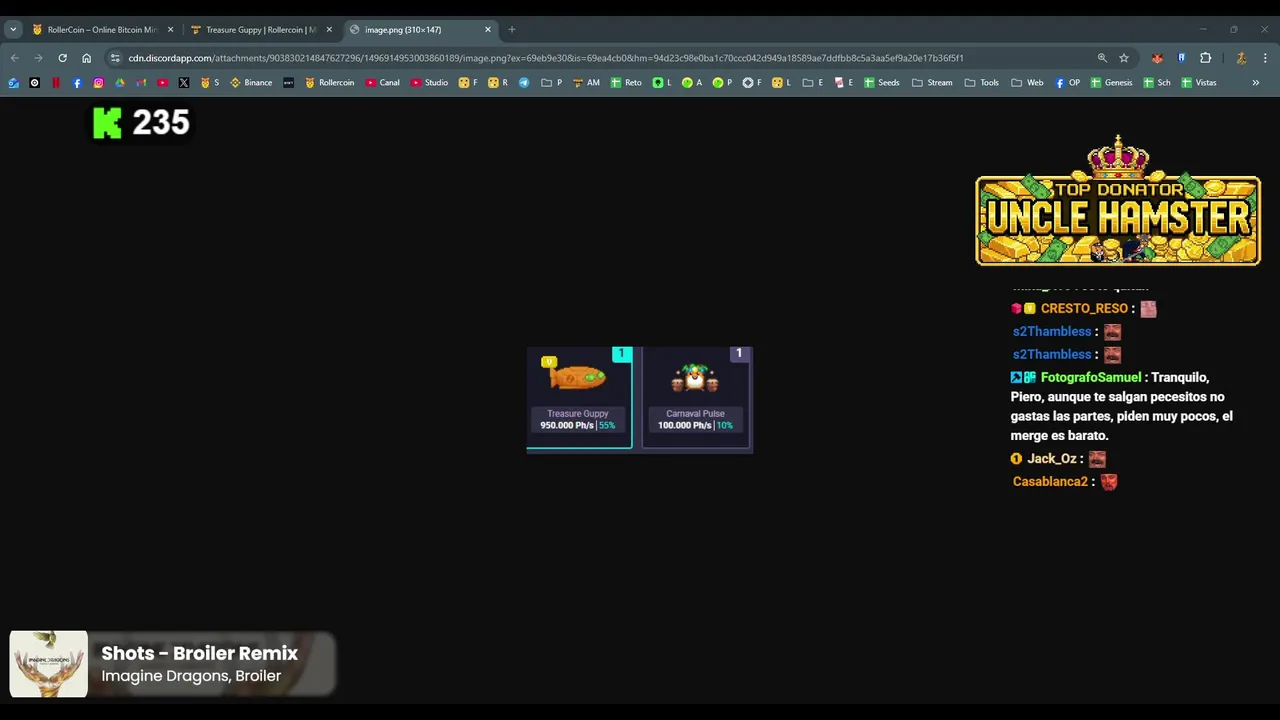Expand the Stream bookmarks folder
1280x720 pixels.
(932, 83)
